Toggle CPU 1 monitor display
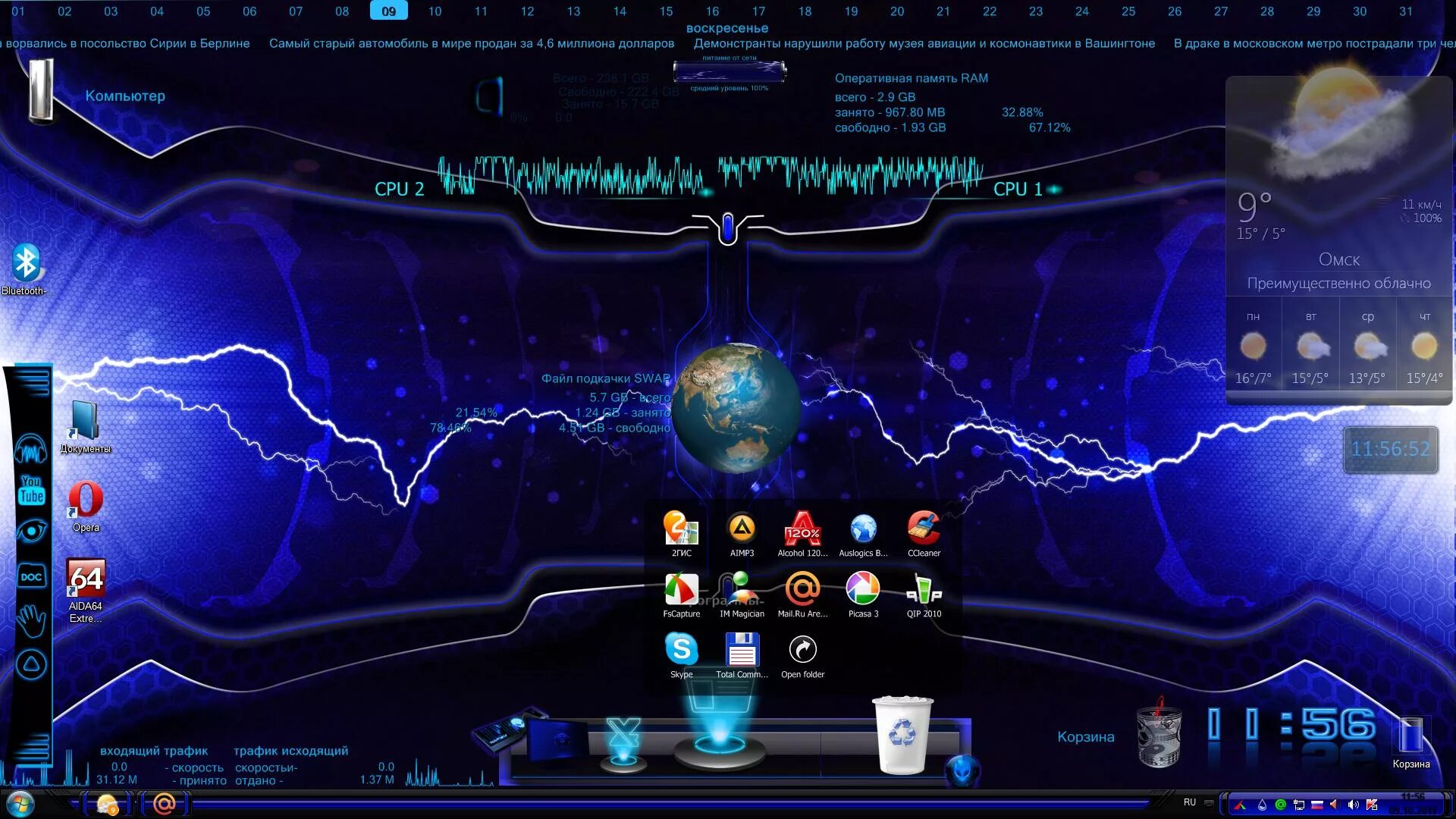 [x=1057, y=189]
